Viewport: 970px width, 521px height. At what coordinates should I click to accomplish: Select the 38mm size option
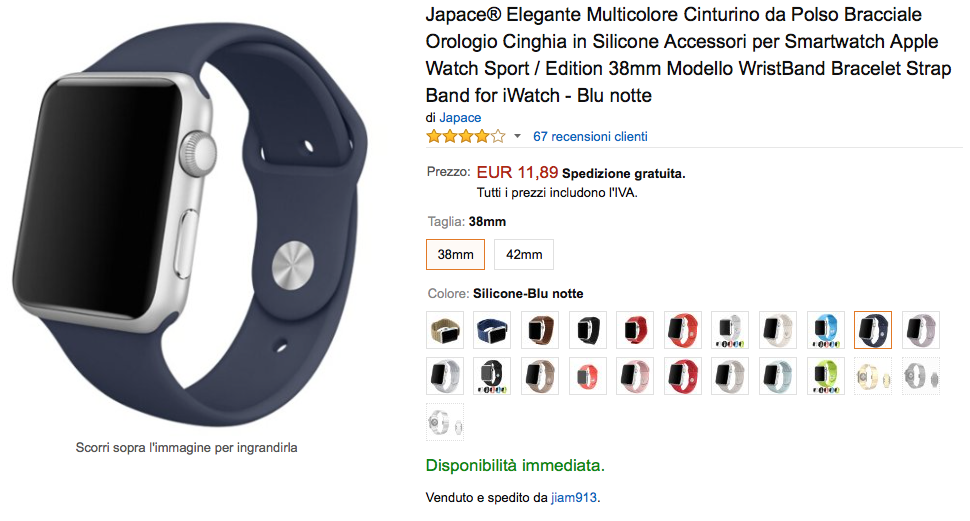455,254
